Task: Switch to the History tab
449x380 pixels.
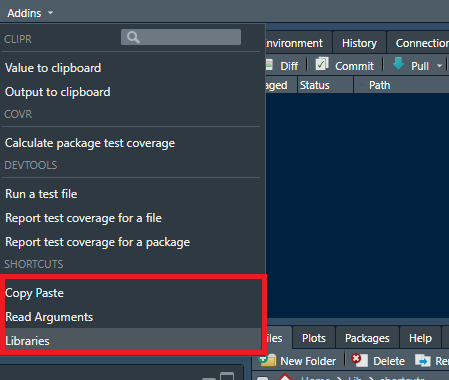Action: click(359, 43)
